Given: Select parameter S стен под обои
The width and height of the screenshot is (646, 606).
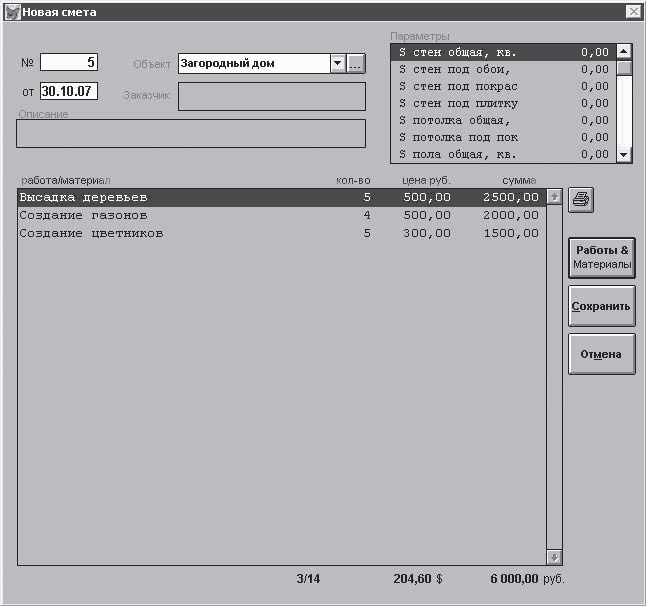Looking at the screenshot, I should click(x=500, y=69).
